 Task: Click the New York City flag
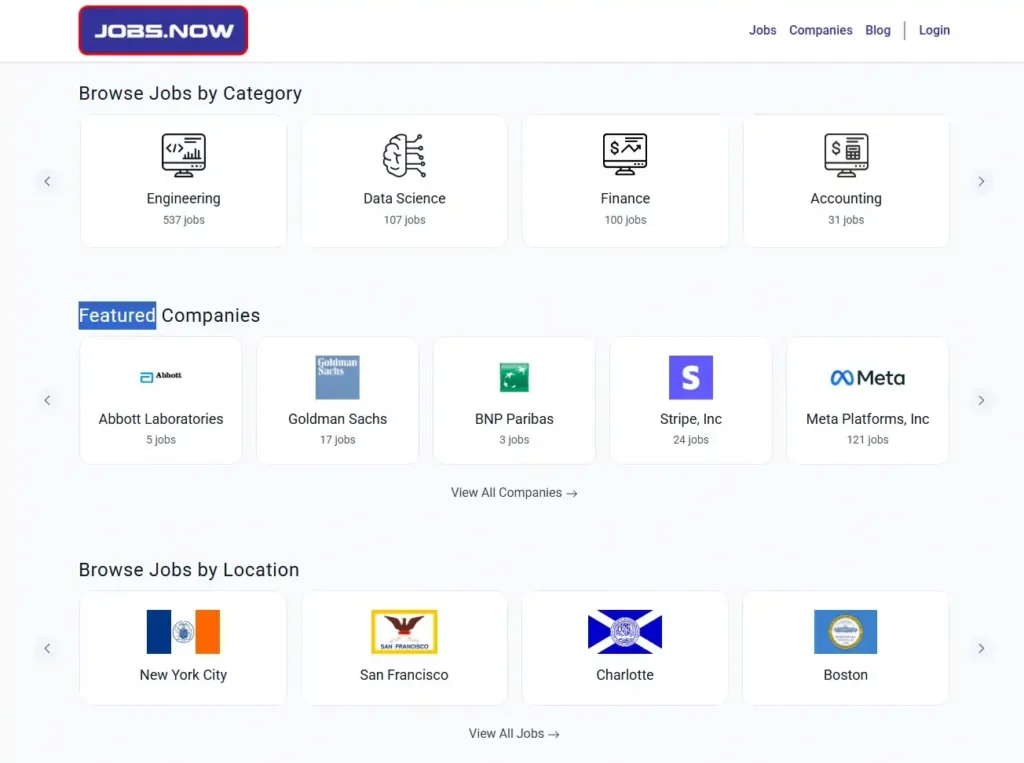point(184,632)
